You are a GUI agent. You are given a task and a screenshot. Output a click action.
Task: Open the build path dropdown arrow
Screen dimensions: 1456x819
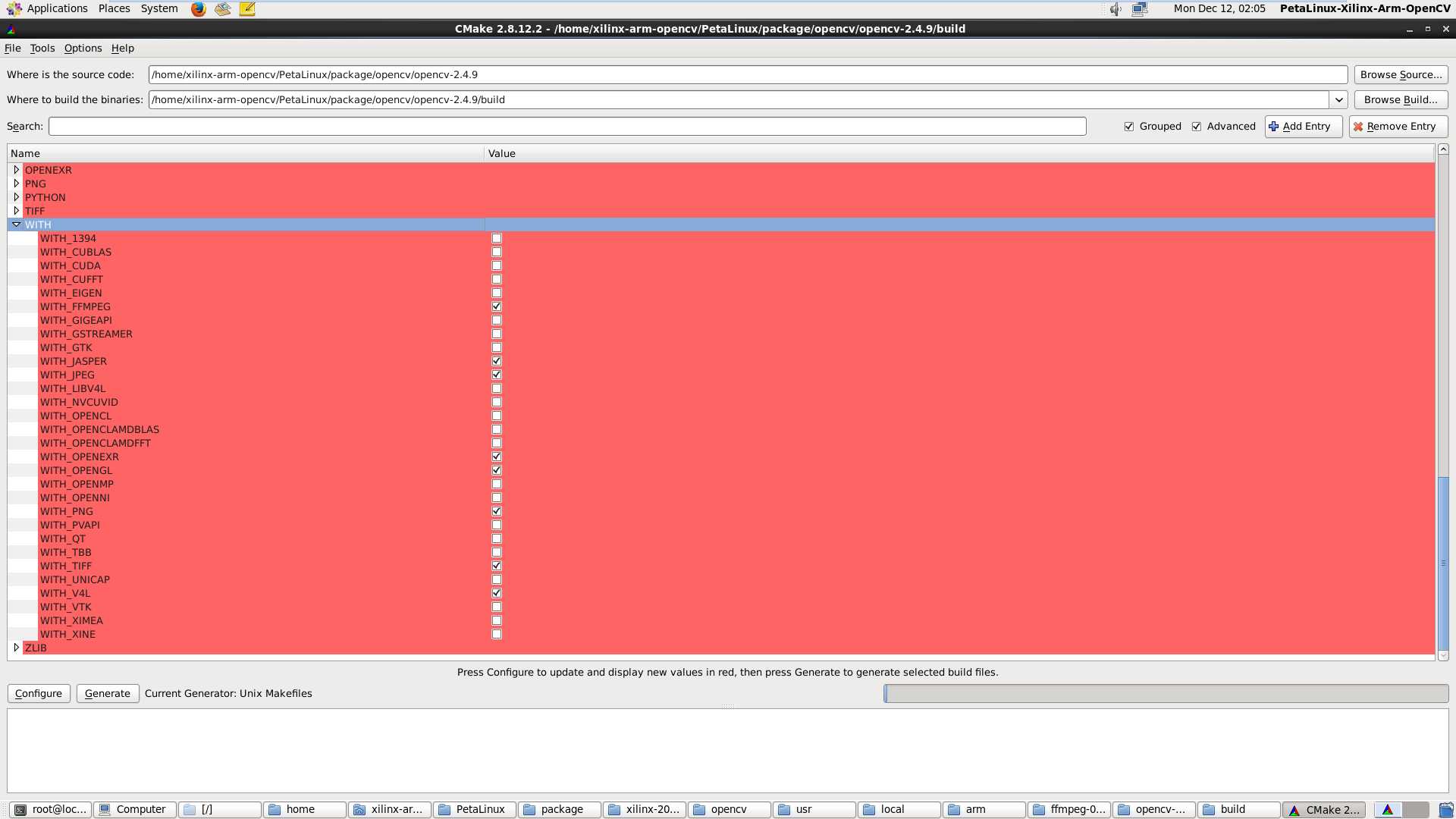(1338, 99)
